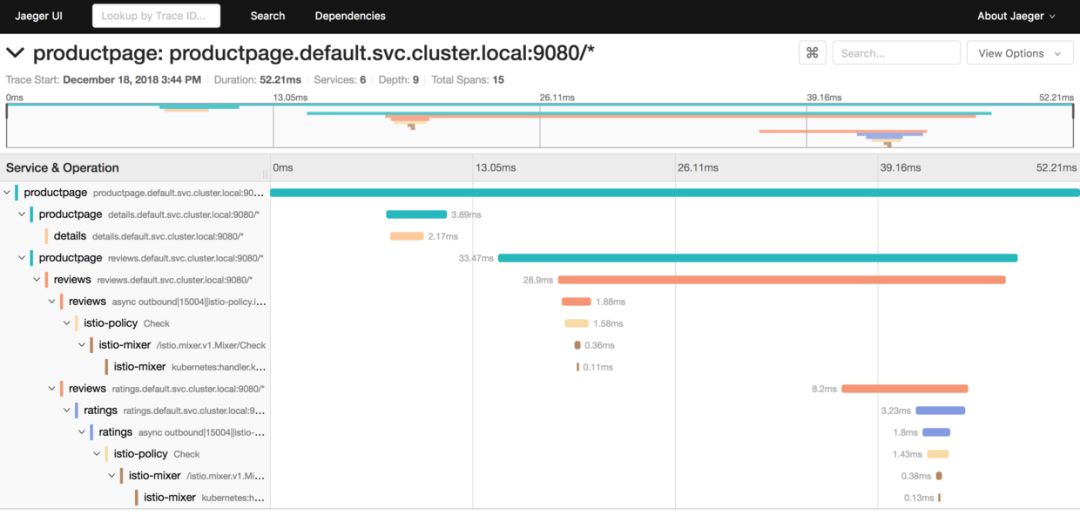
Task: Click Duration 52.21ms in trace summary
Action: coord(256,80)
